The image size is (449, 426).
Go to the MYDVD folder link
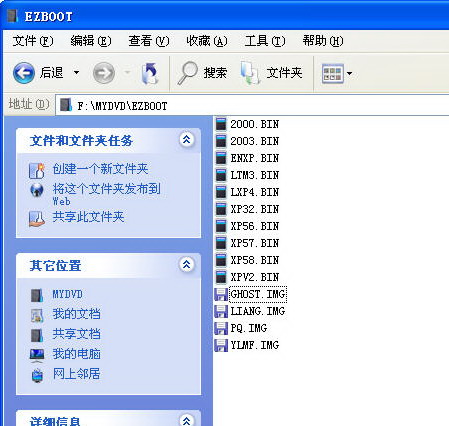coord(67,294)
